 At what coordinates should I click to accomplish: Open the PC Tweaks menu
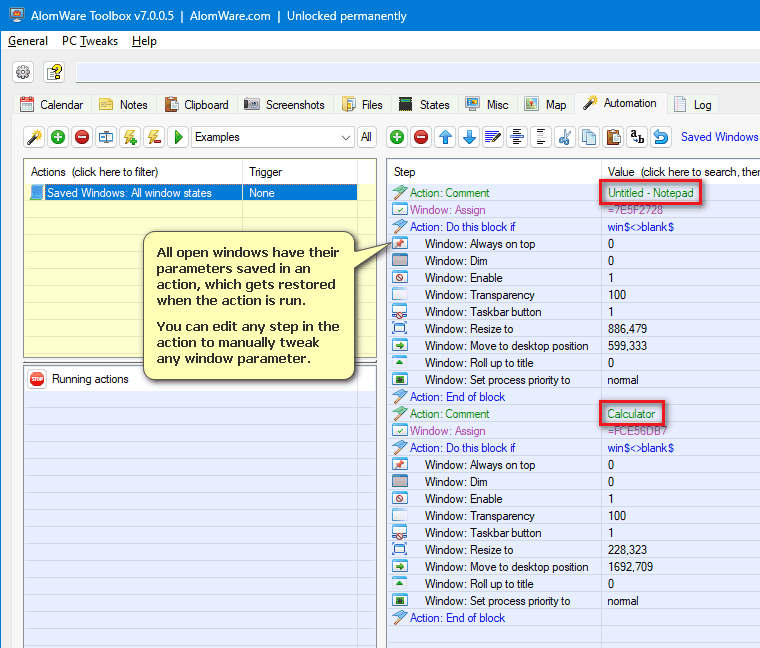click(89, 41)
